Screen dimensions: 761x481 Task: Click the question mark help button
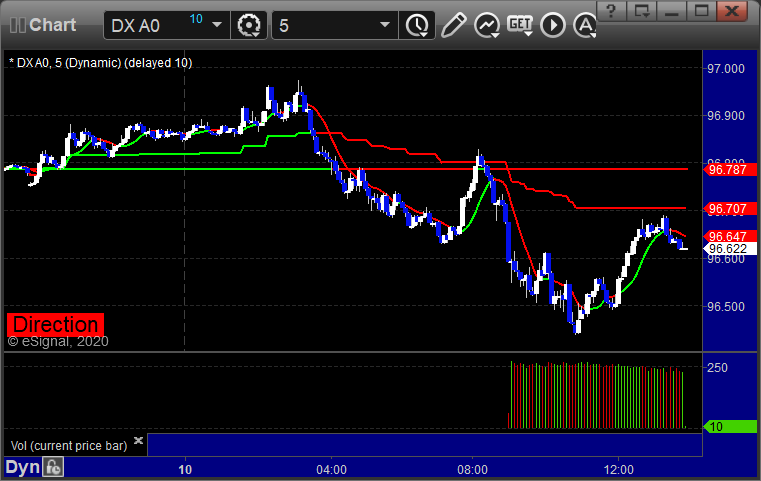click(611, 11)
